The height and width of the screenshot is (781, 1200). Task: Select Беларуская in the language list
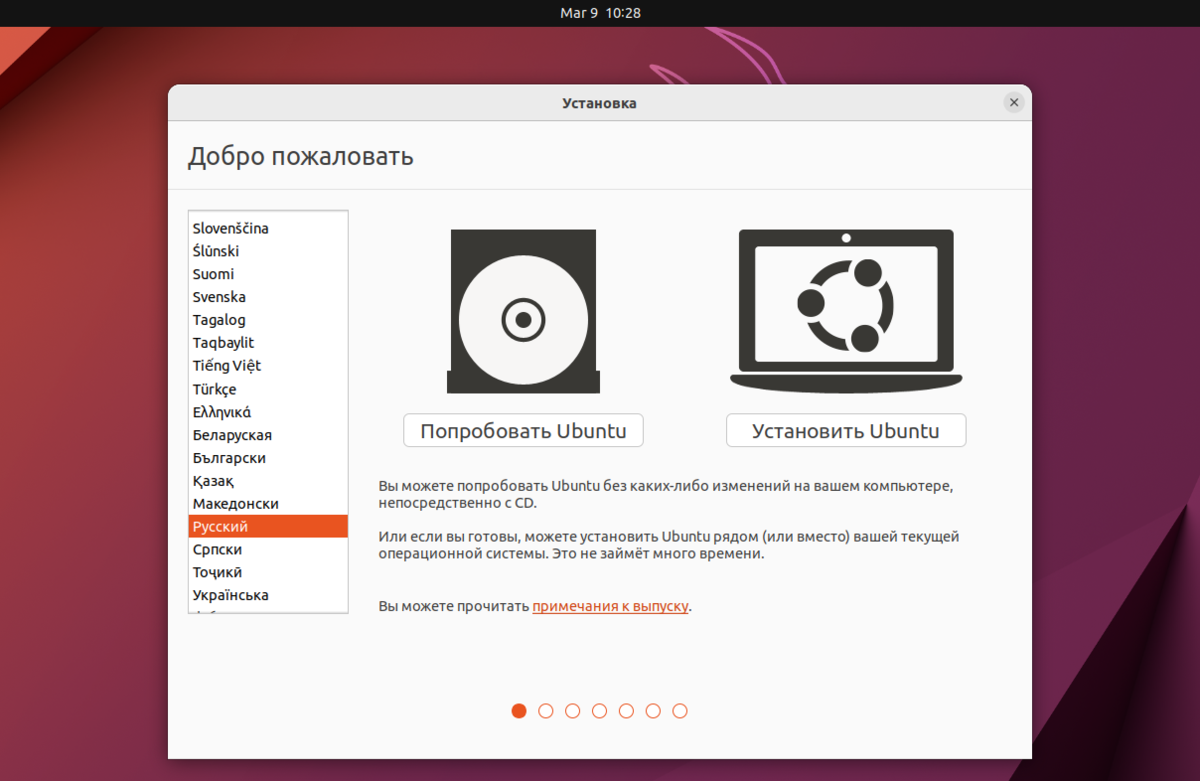point(268,435)
